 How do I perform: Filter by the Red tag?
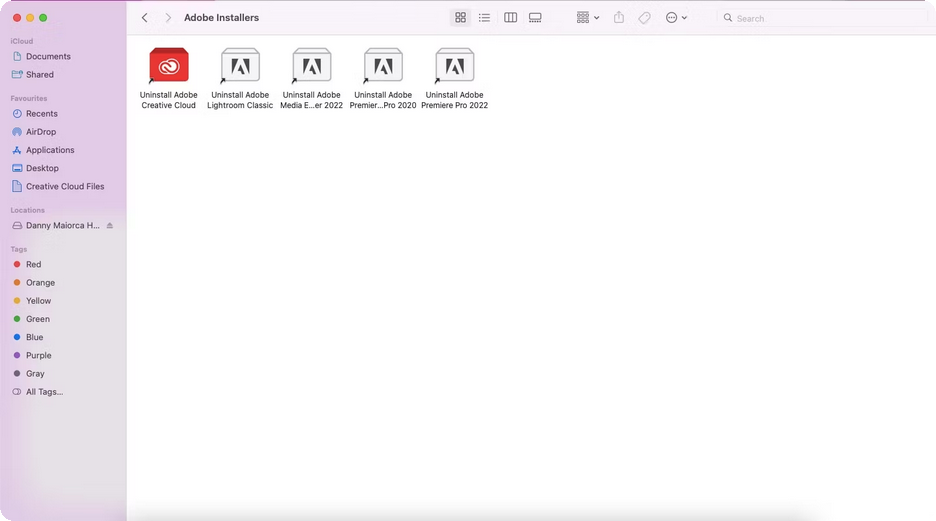pyautogui.click(x=33, y=265)
